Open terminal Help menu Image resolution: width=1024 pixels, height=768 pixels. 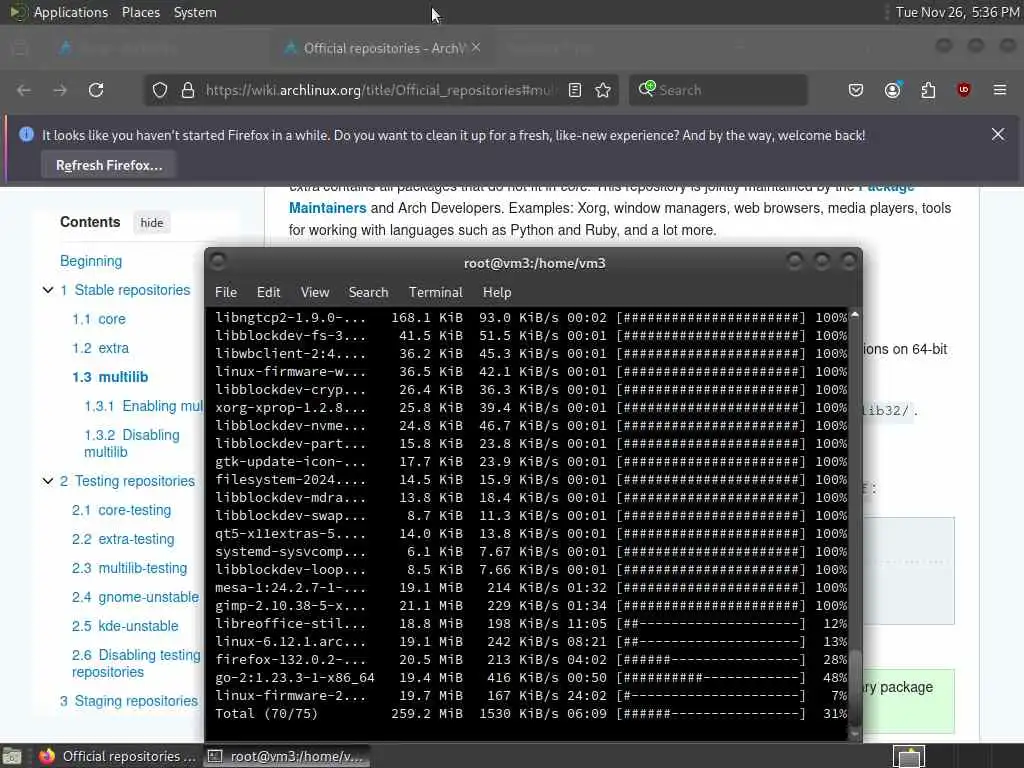497,293
